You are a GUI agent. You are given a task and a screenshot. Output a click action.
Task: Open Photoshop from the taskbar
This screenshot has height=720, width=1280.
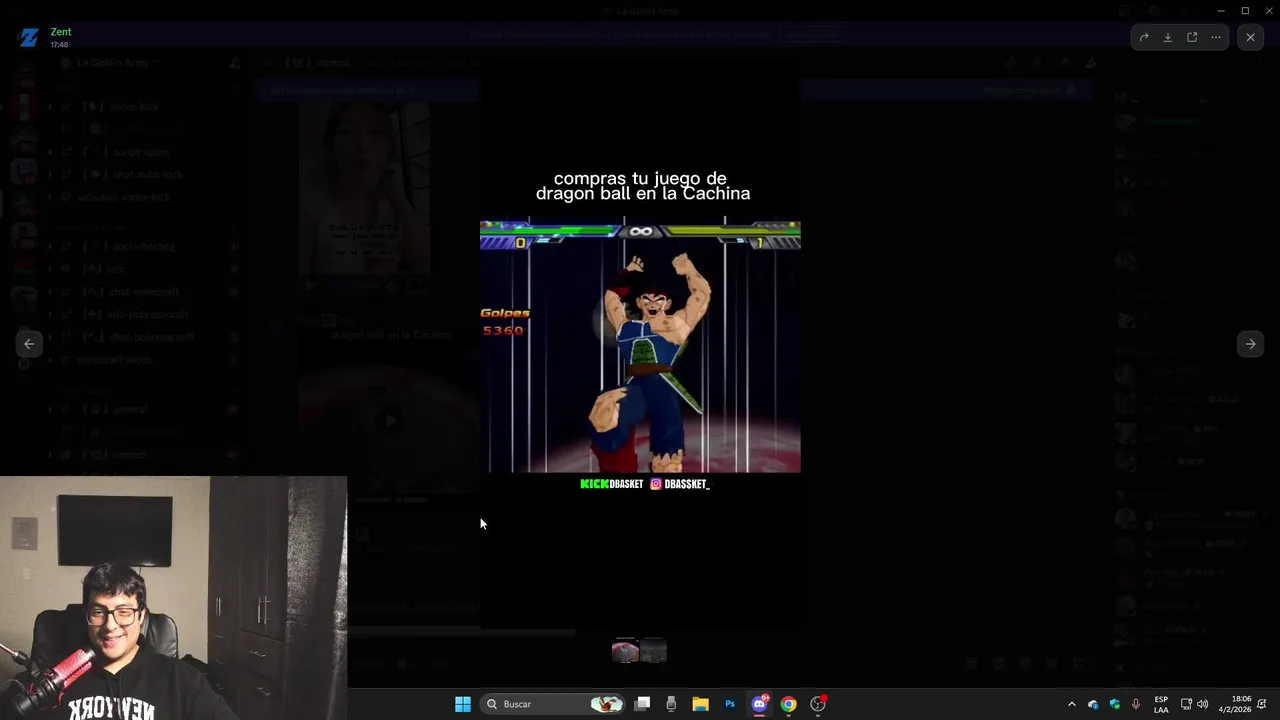click(x=730, y=704)
